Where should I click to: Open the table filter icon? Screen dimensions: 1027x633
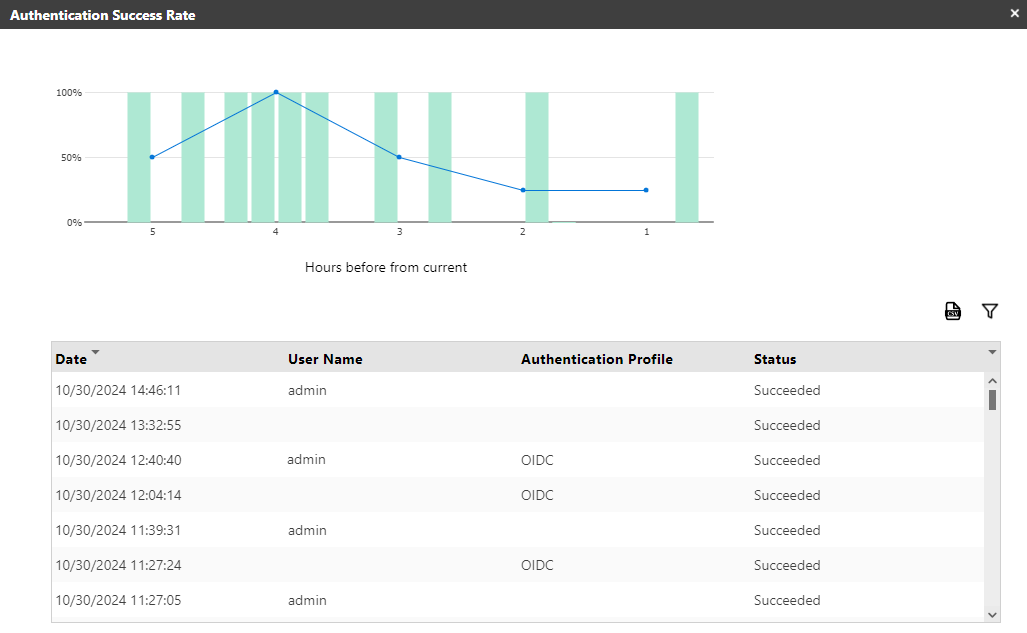click(990, 311)
